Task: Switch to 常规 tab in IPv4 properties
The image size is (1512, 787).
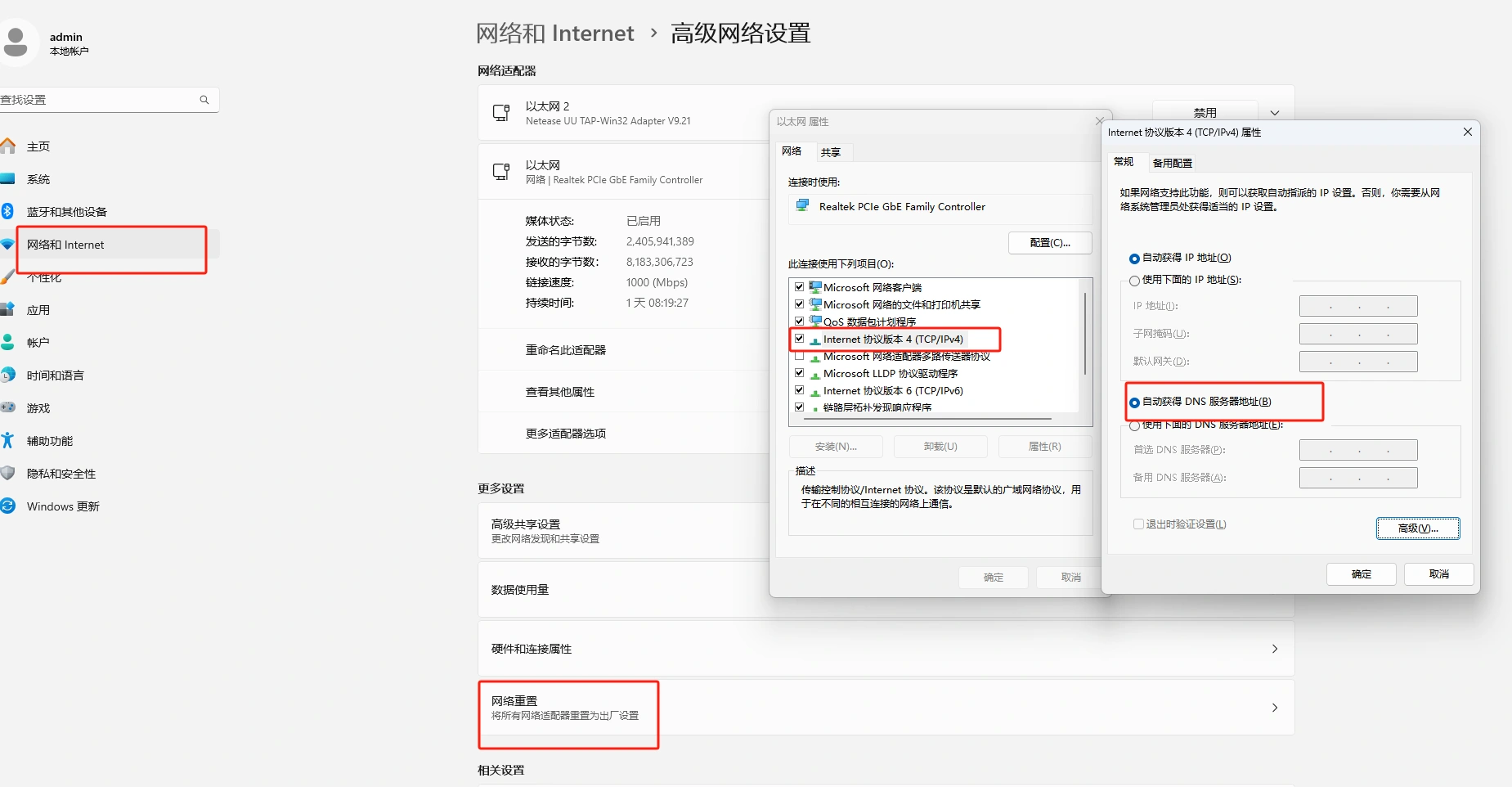Action: 1124,162
